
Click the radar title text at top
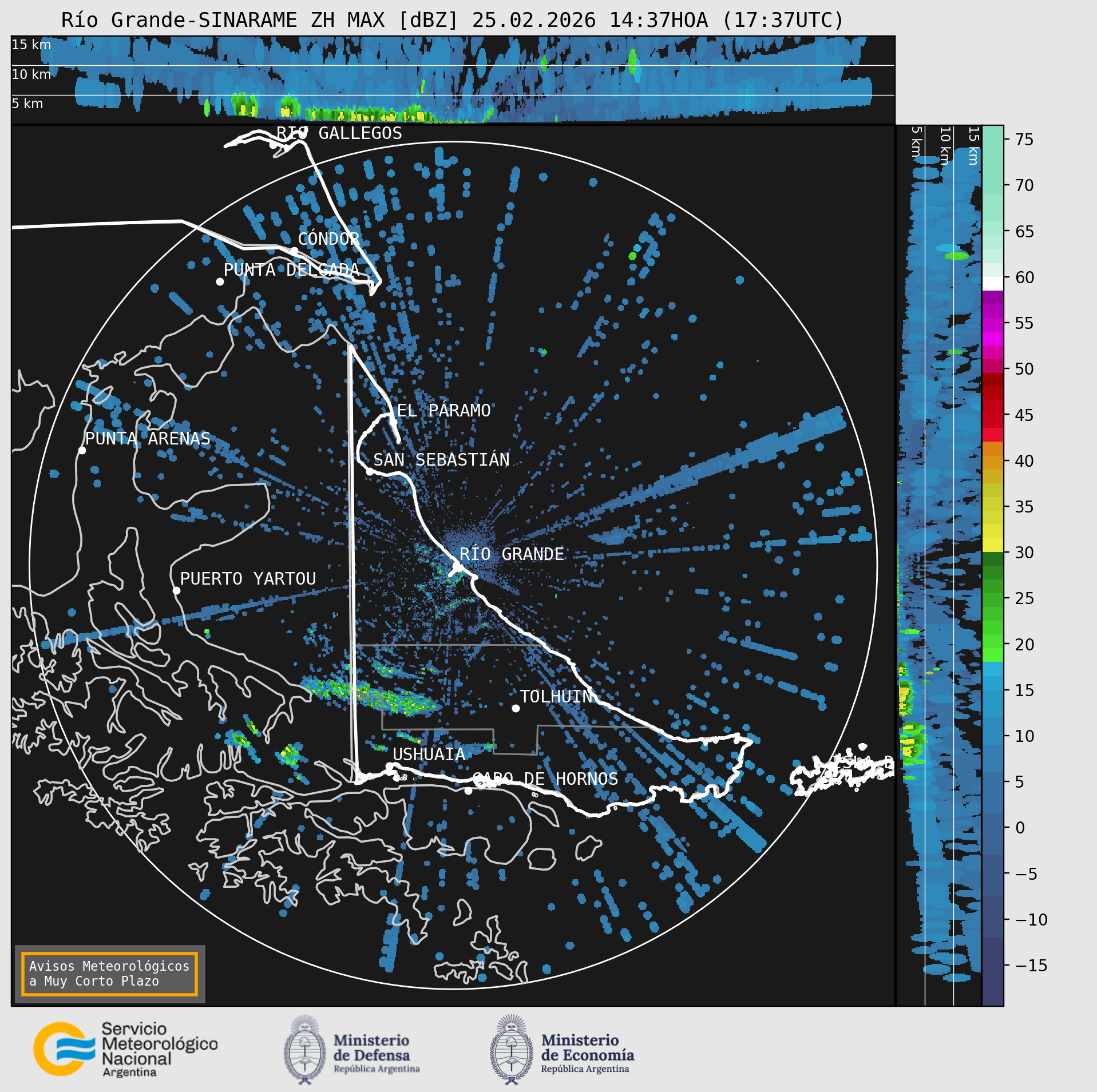click(453, 20)
